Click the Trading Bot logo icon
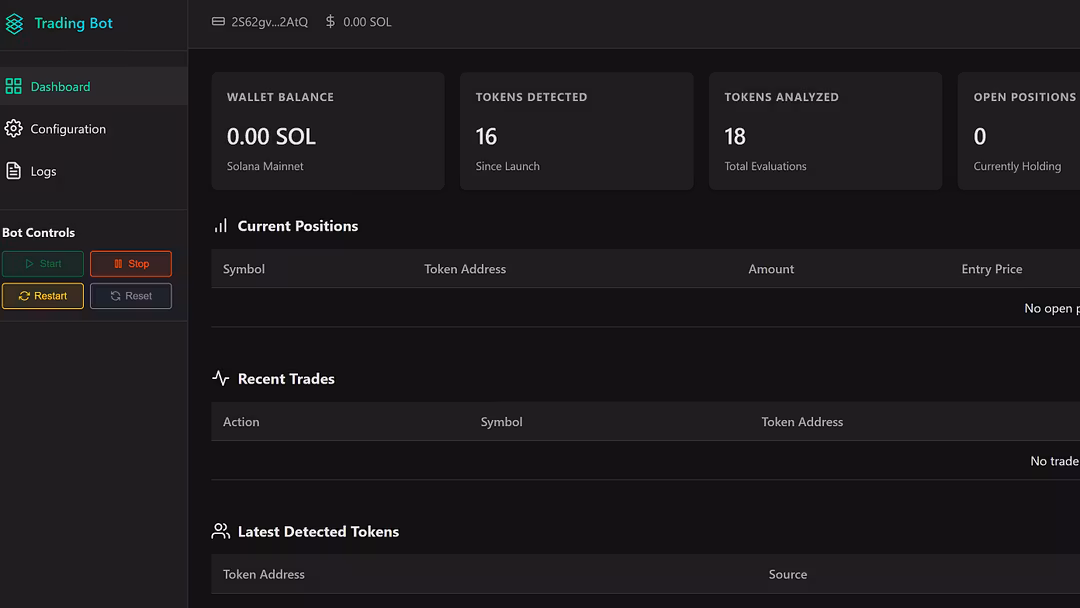1080x608 pixels. (x=14, y=23)
